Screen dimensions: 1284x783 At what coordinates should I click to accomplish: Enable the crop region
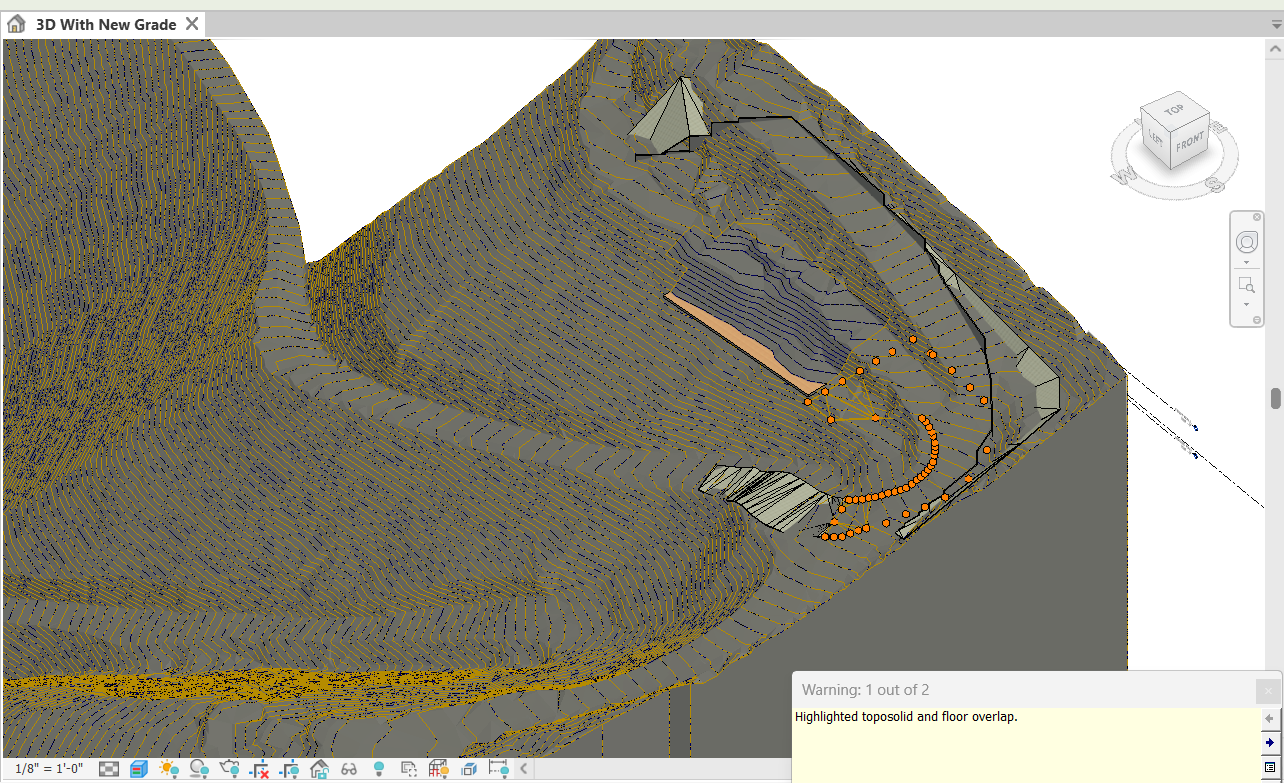[260, 769]
